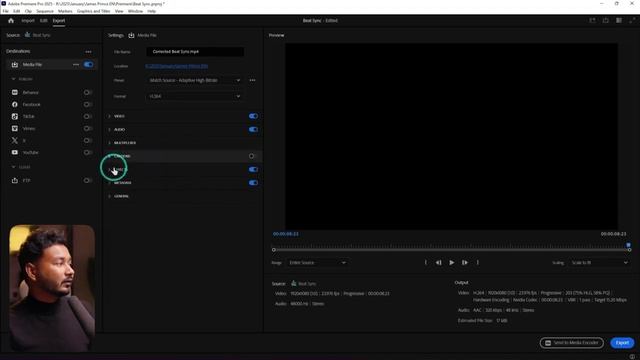Open Destinations panel options menu

(x=89, y=52)
